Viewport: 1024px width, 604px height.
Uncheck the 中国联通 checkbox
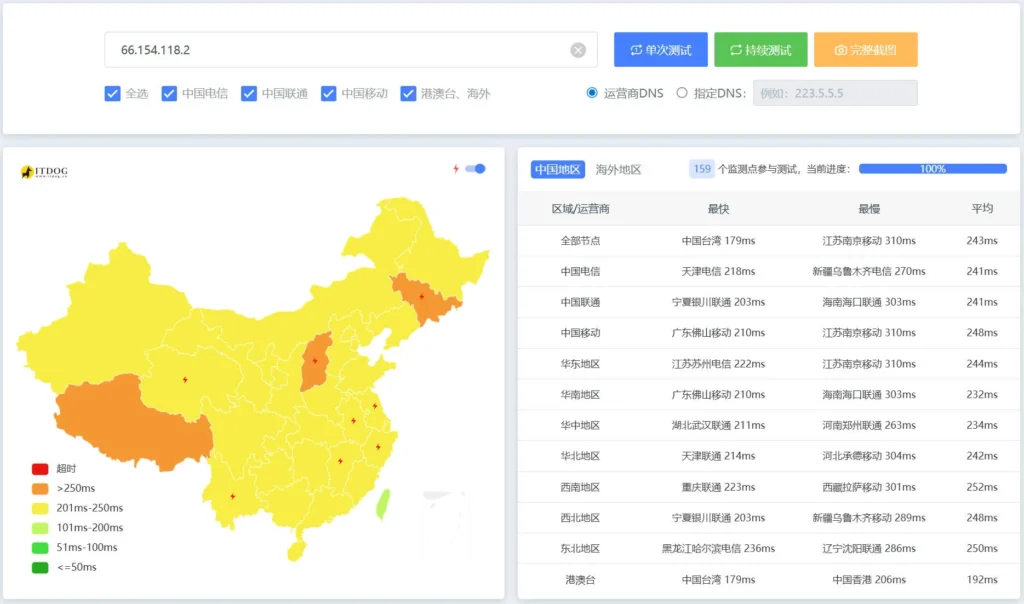249,93
